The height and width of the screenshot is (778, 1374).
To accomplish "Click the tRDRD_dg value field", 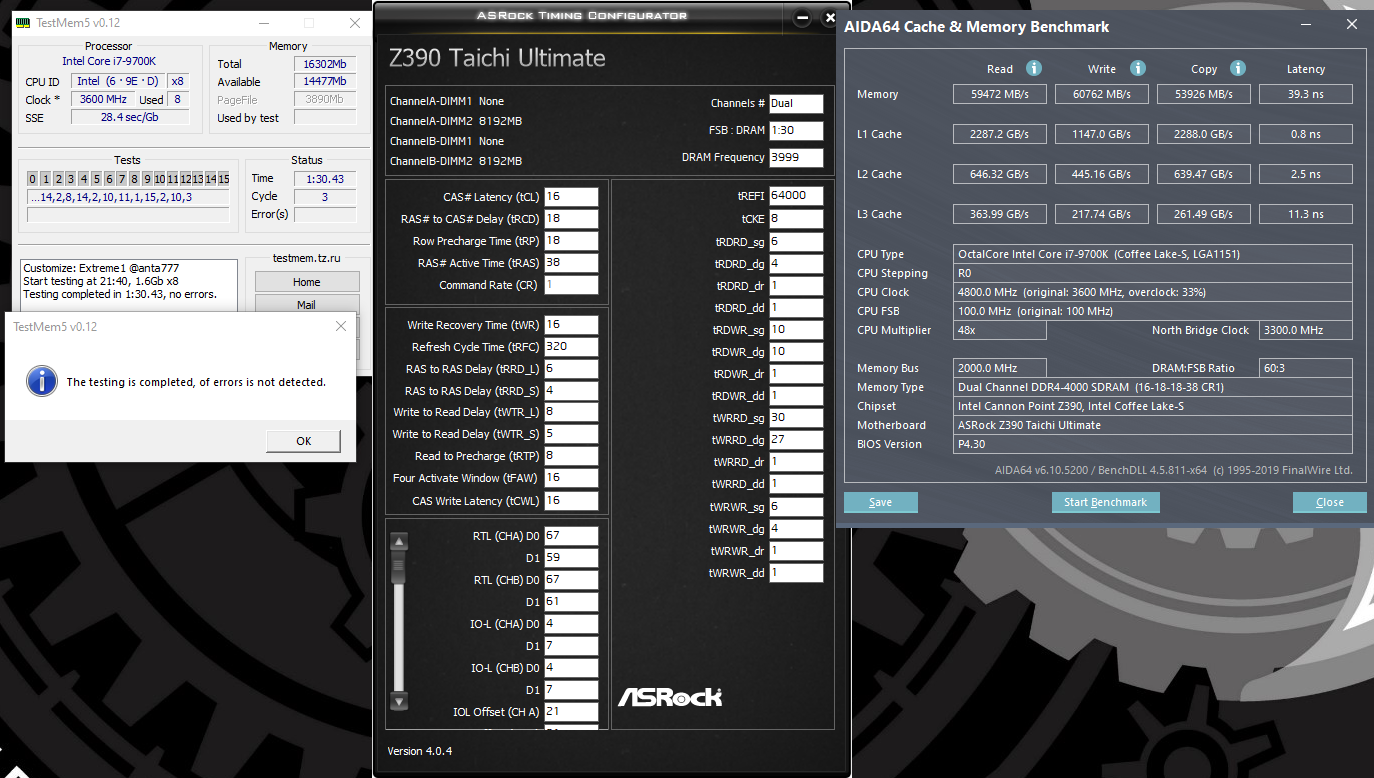I will coord(796,264).
